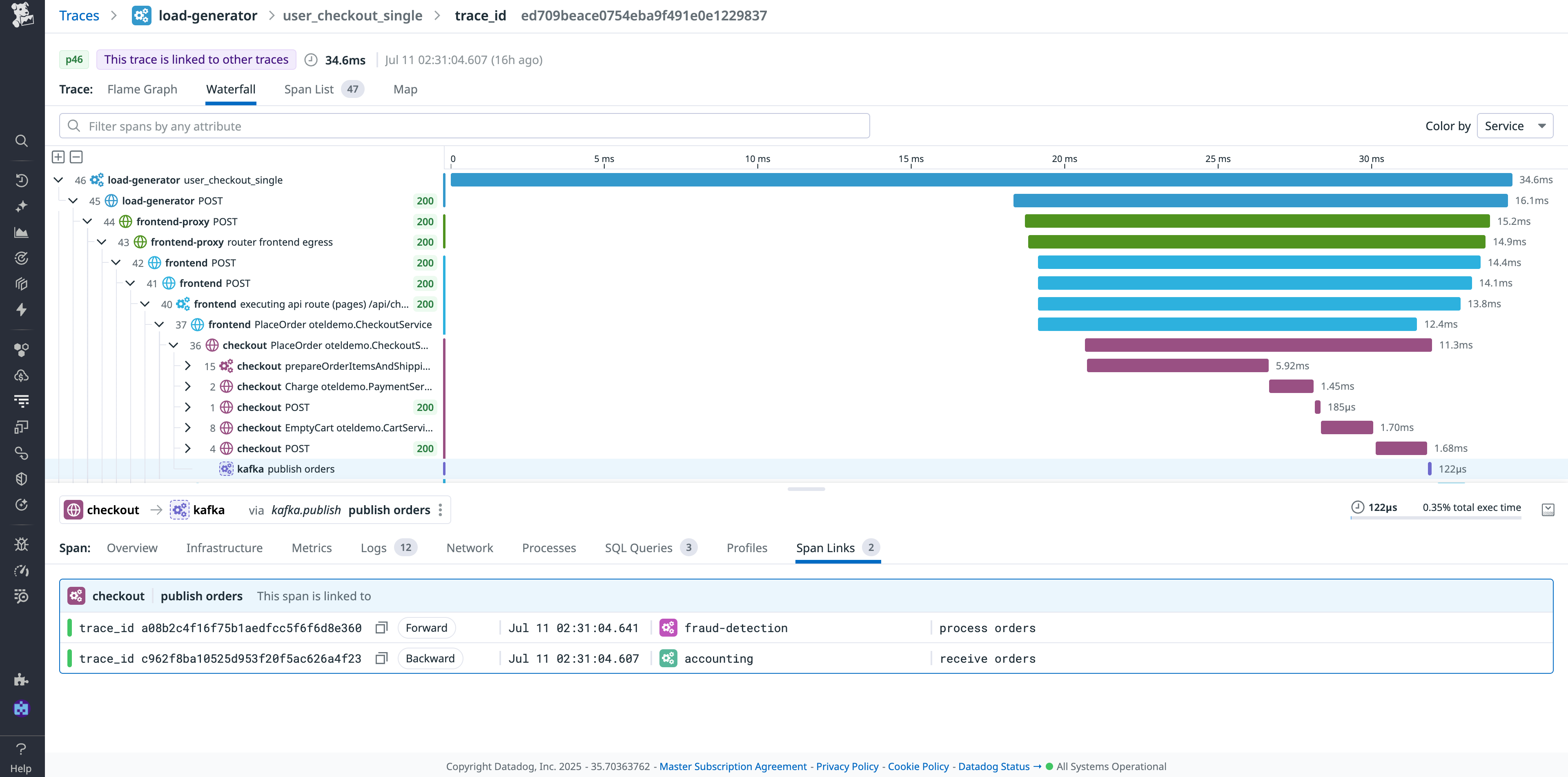Collapse all spans with the minus icon
The image size is (1568, 777).
coord(76,156)
